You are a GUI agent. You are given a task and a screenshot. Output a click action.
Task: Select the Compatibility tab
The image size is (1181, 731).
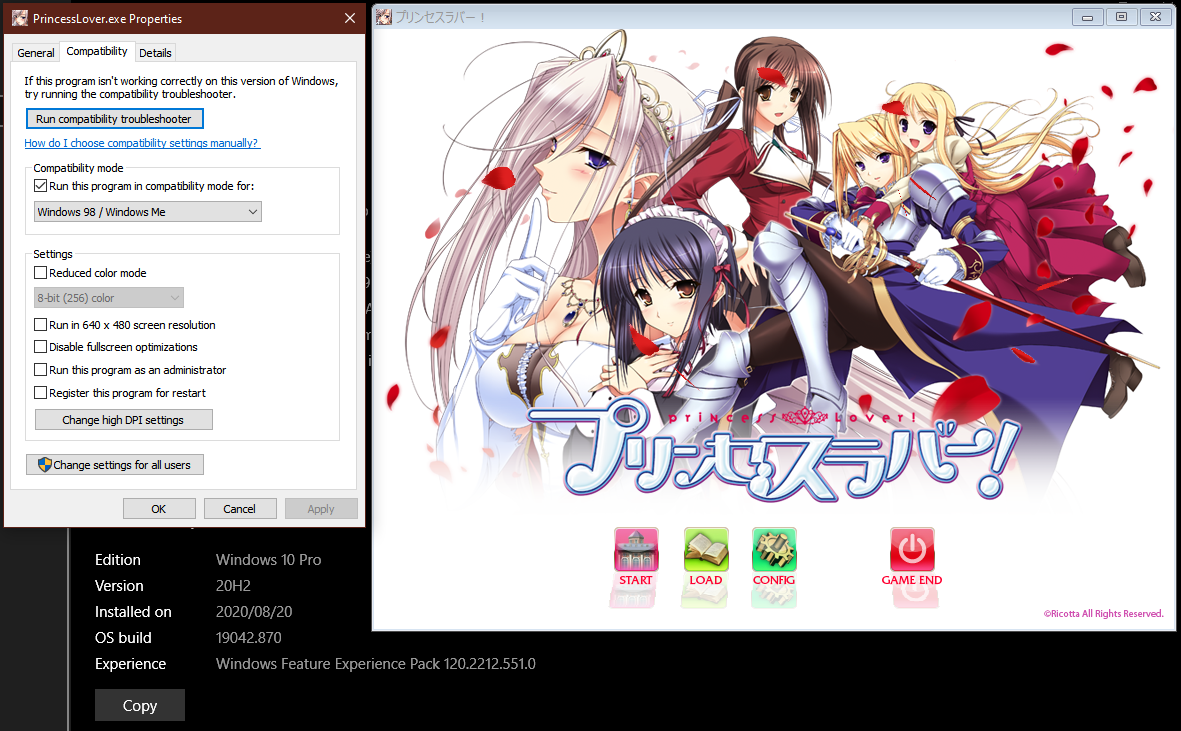pyautogui.click(x=96, y=51)
